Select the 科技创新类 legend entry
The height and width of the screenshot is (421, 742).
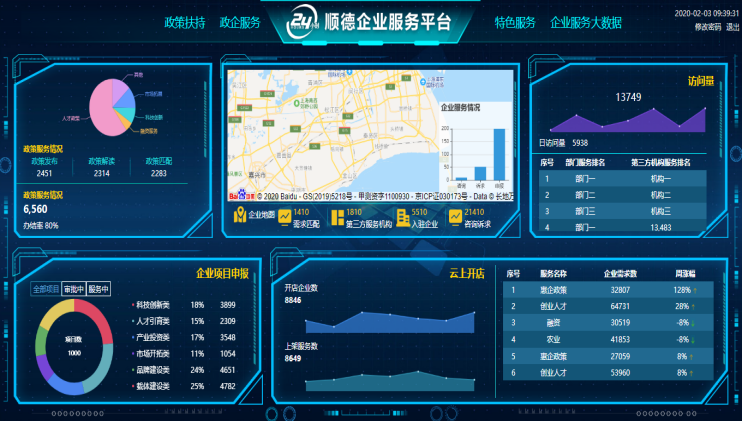(153, 305)
